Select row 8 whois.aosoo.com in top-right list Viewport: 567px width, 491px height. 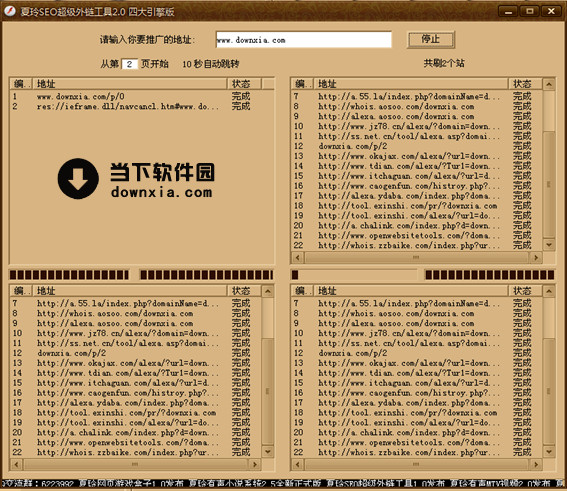point(416,106)
